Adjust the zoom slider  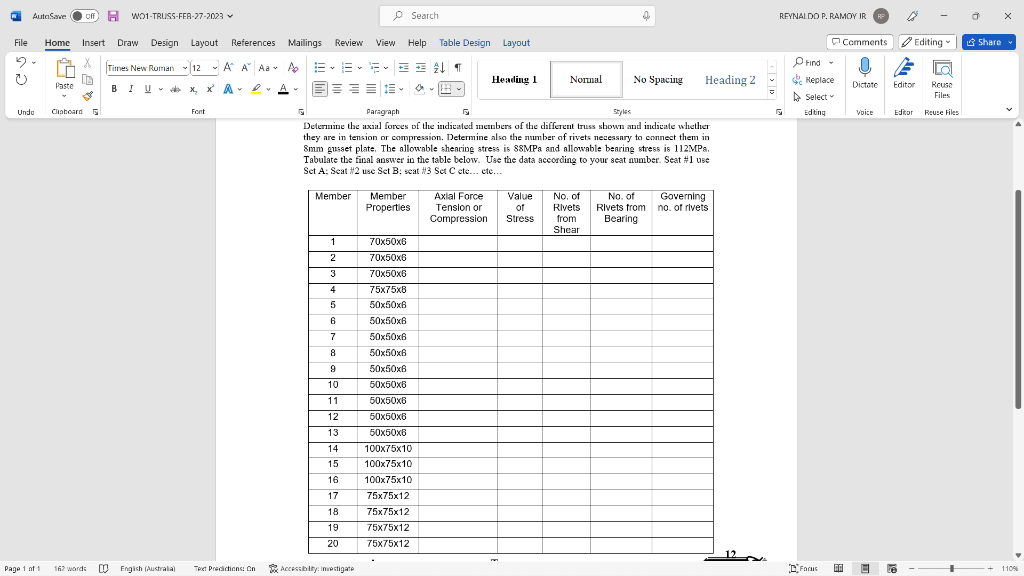coord(952,568)
